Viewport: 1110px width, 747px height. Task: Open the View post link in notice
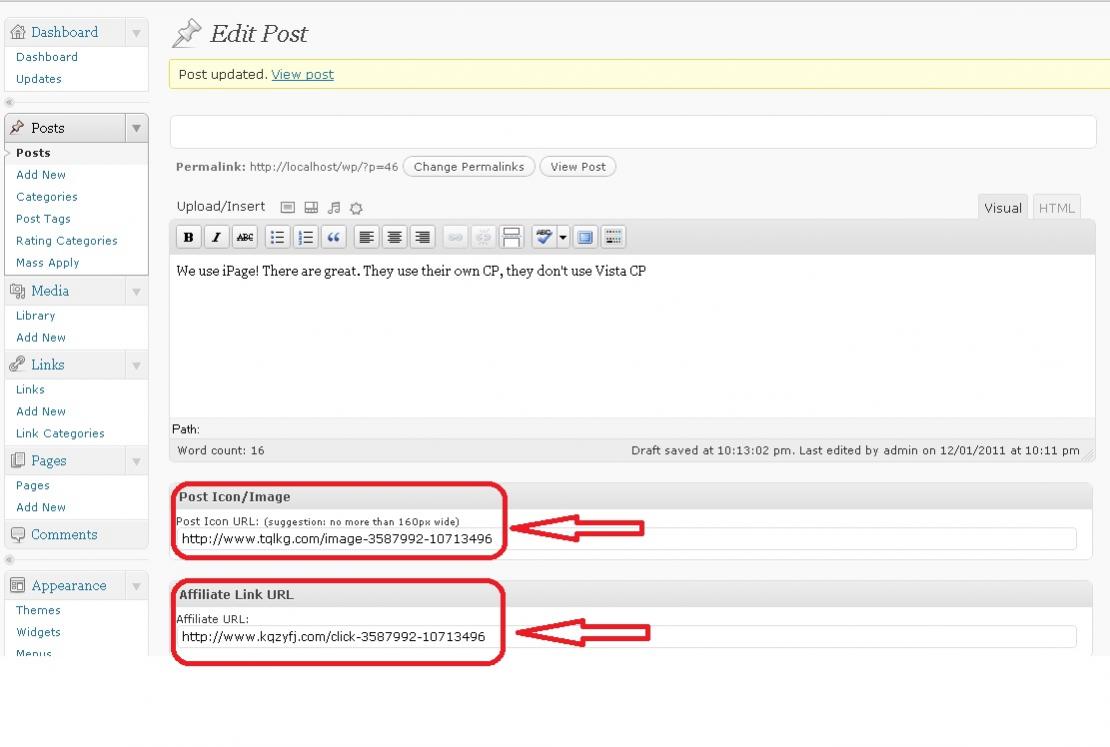point(302,74)
